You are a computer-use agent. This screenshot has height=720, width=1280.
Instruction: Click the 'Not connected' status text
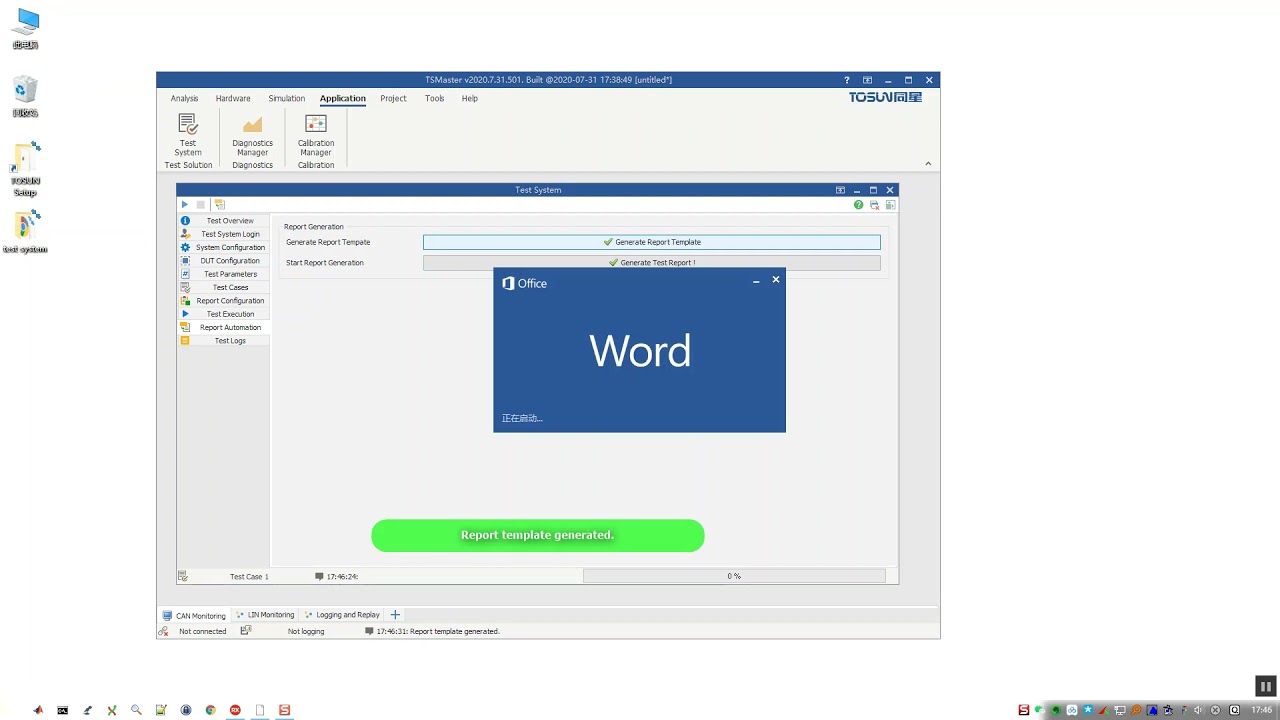[x=202, y=631]
